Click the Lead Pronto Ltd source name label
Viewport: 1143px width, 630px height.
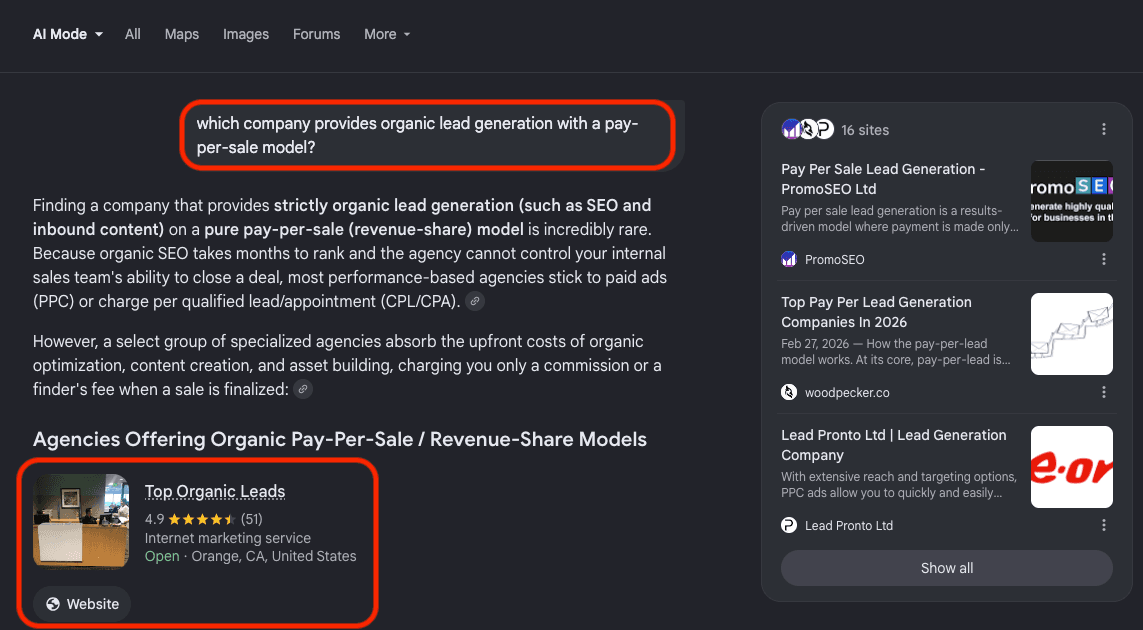pos(849,526)
